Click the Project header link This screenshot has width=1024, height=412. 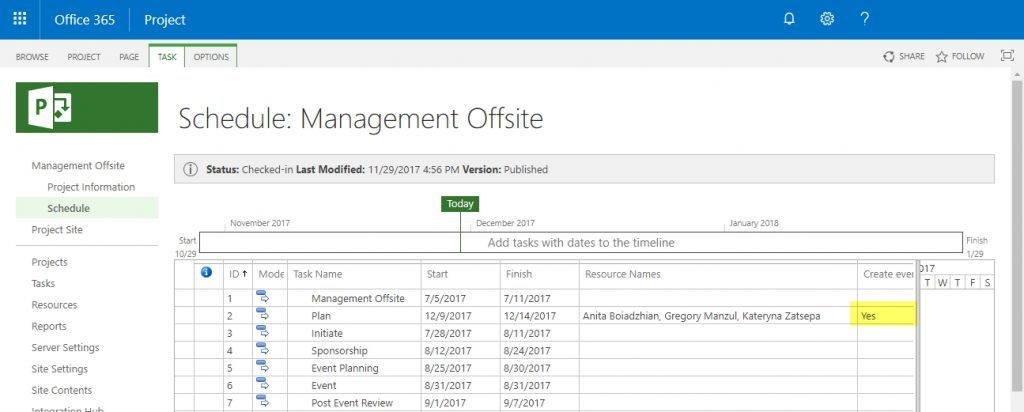point(165,20)
